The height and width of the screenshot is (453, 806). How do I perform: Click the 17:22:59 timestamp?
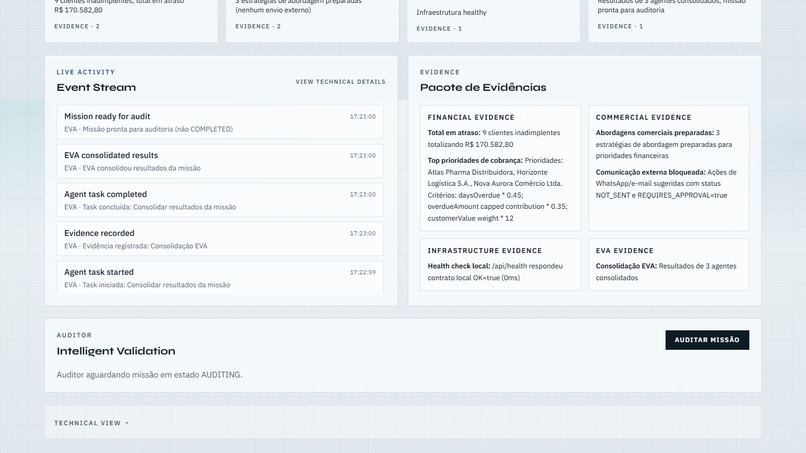tap(363, 273)
